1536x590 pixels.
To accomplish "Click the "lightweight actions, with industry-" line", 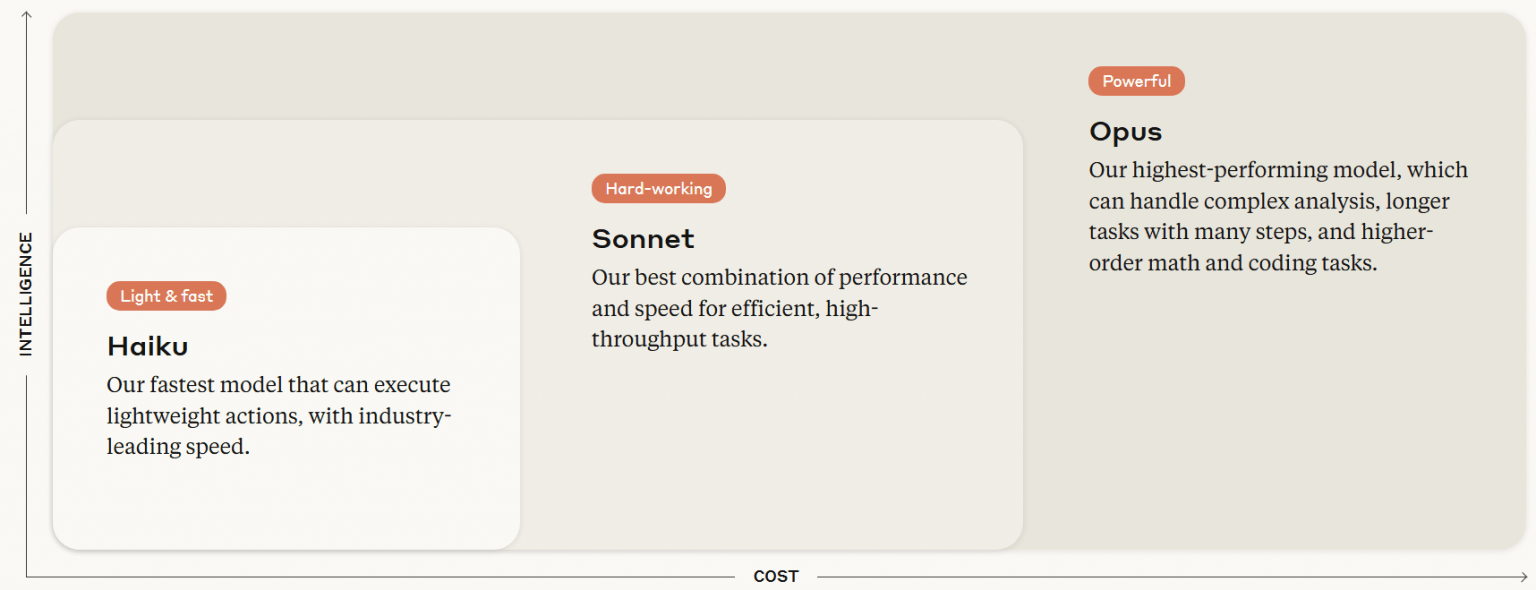I will click(x=279, y=416).
